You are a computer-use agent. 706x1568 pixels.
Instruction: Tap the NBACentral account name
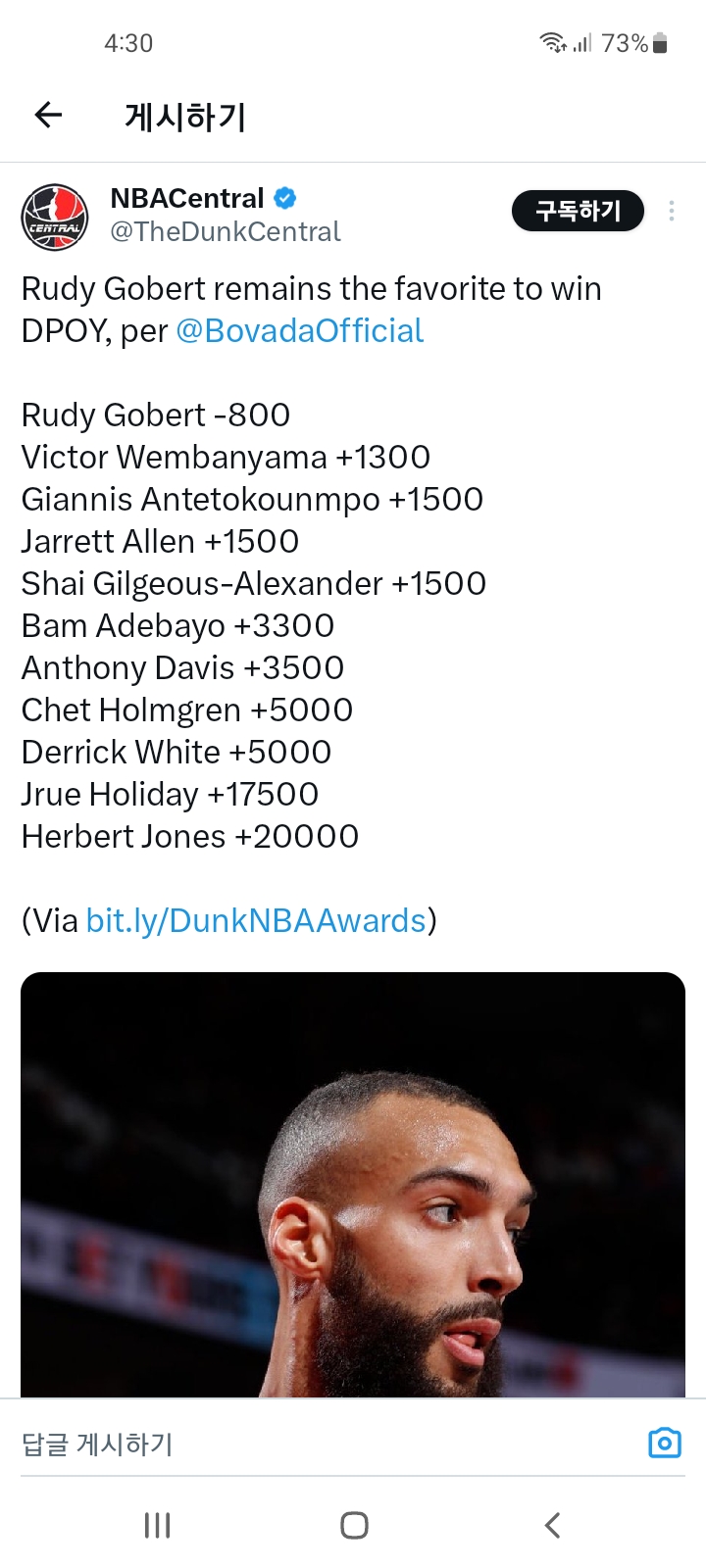pyautogui.click(x=187, y=198)
